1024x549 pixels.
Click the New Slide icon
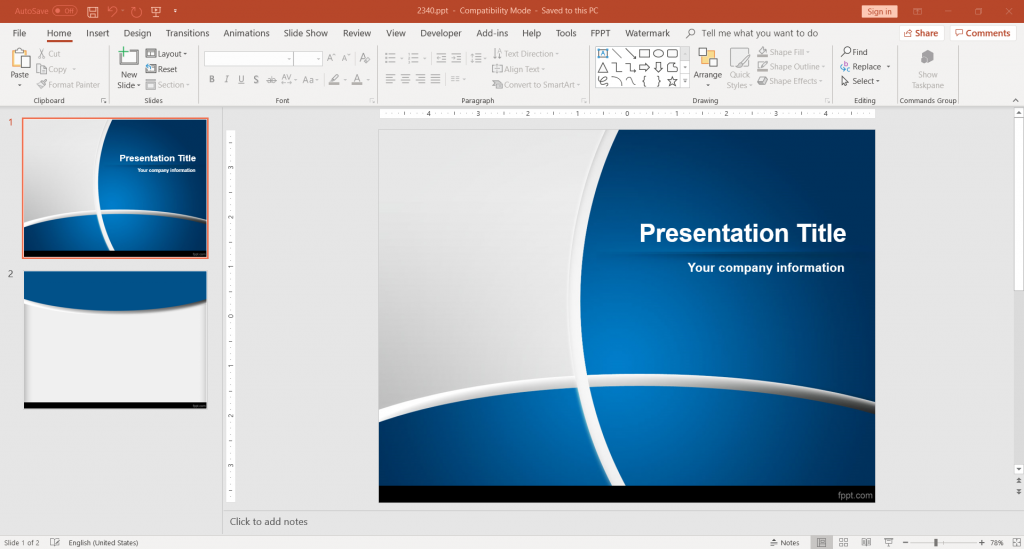point(129,57)
